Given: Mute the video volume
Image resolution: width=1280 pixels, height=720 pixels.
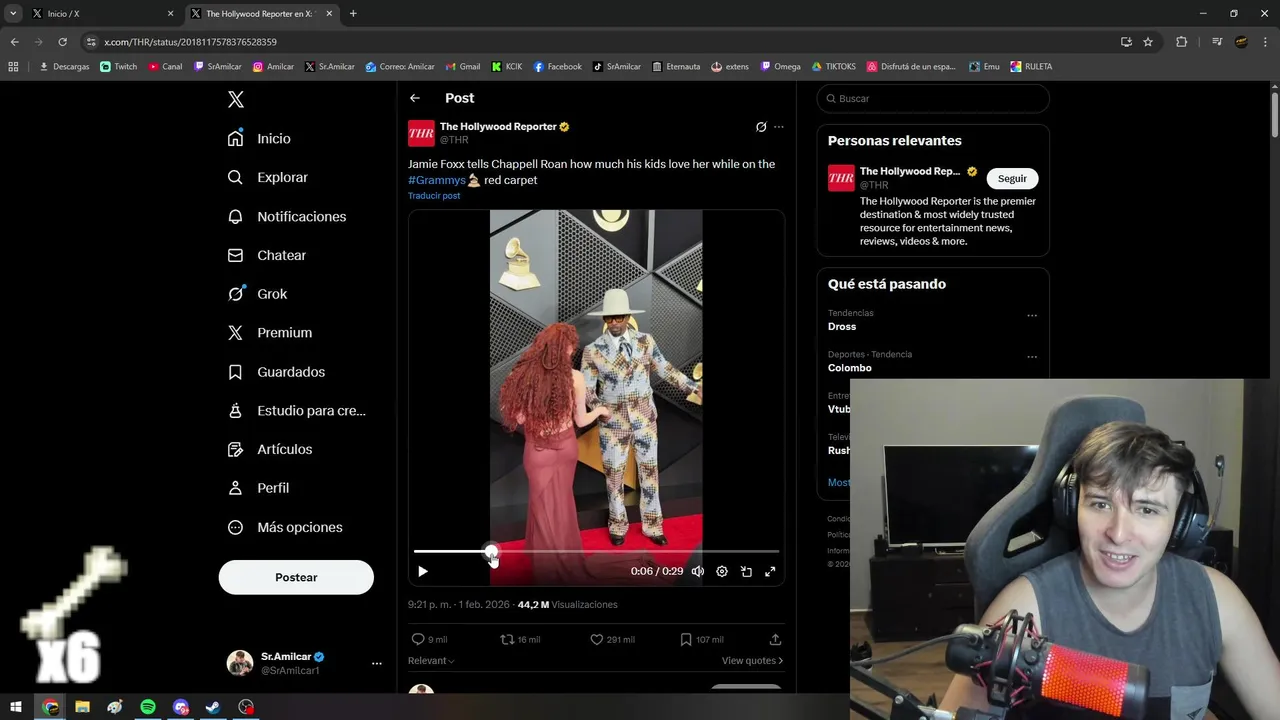Looking at the screenshot, I should (698, 571).
